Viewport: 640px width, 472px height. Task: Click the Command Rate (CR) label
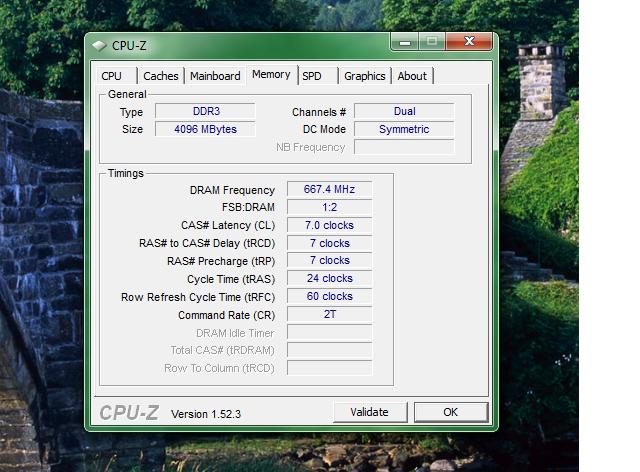click(227, 315)
